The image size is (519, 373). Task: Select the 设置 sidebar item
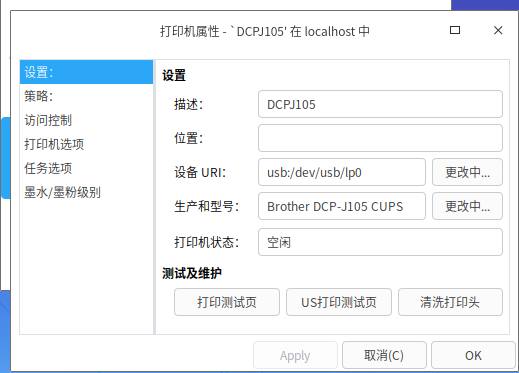click(86, 72)
